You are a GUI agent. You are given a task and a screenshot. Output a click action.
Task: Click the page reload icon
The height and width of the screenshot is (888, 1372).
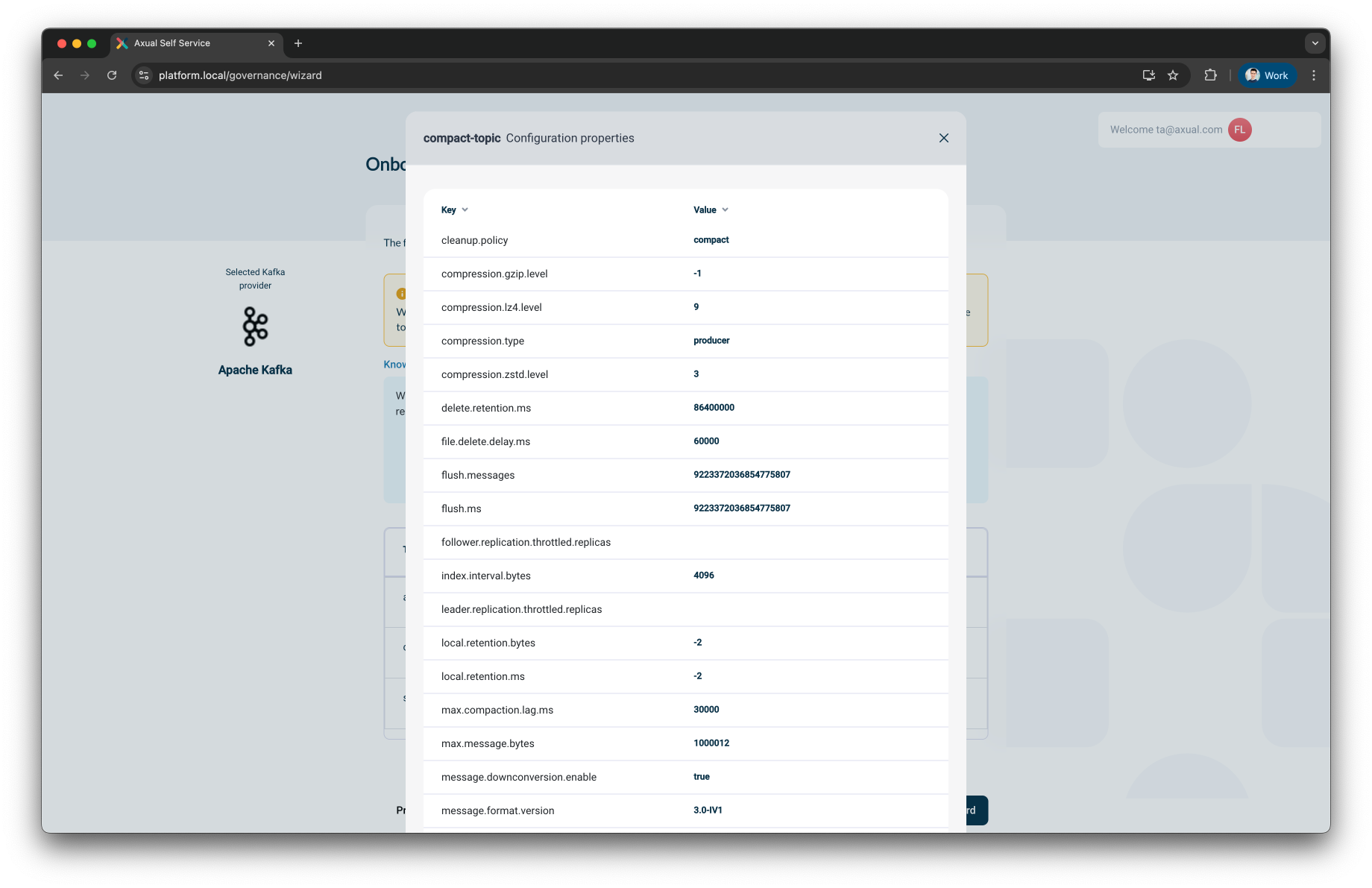point(112,75)
